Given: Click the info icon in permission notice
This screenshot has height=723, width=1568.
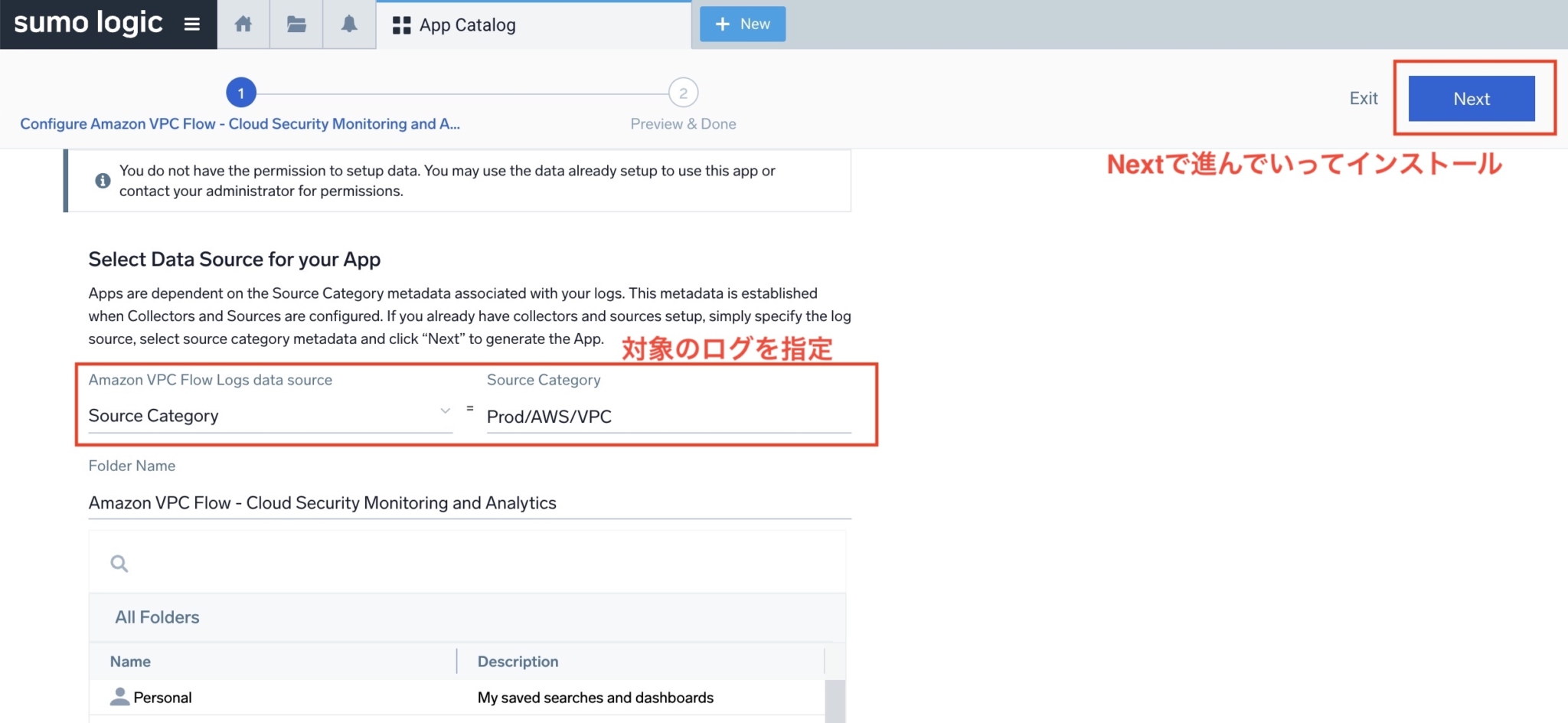Looking at the screenshot, I should coord(103,181).
